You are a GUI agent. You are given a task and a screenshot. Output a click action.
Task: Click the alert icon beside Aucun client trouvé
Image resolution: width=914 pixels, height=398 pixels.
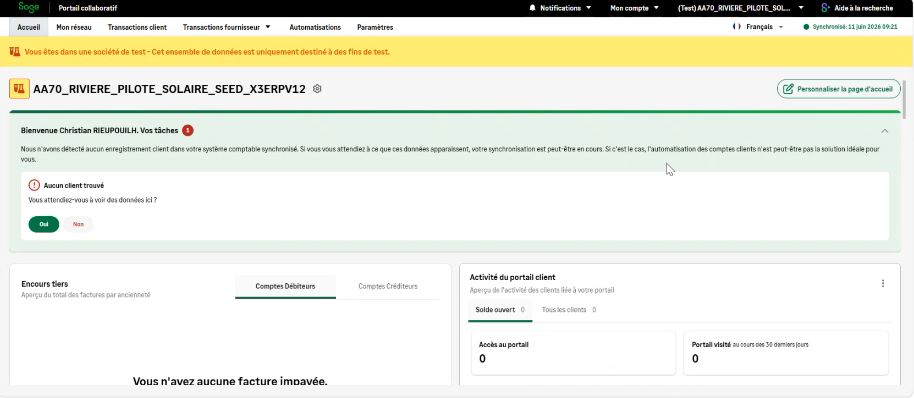tap(34, 185)
